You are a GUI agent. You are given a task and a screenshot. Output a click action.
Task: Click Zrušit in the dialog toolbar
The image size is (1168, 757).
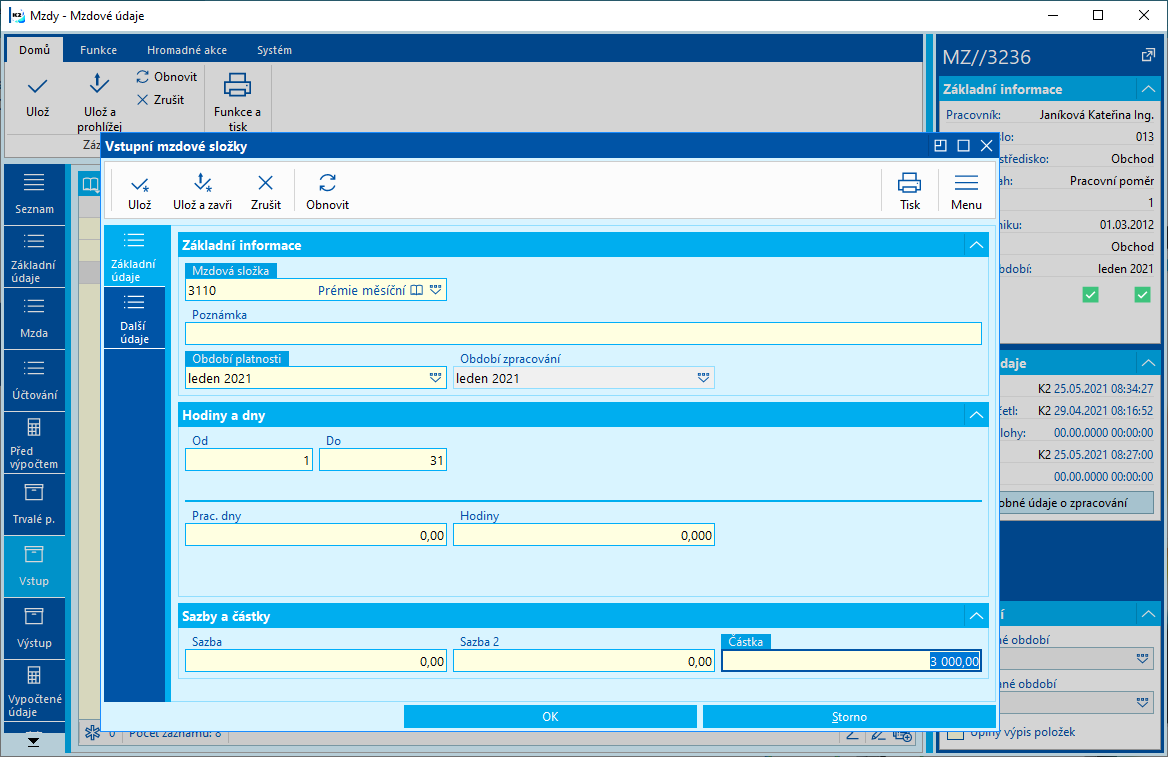(265, 191)
